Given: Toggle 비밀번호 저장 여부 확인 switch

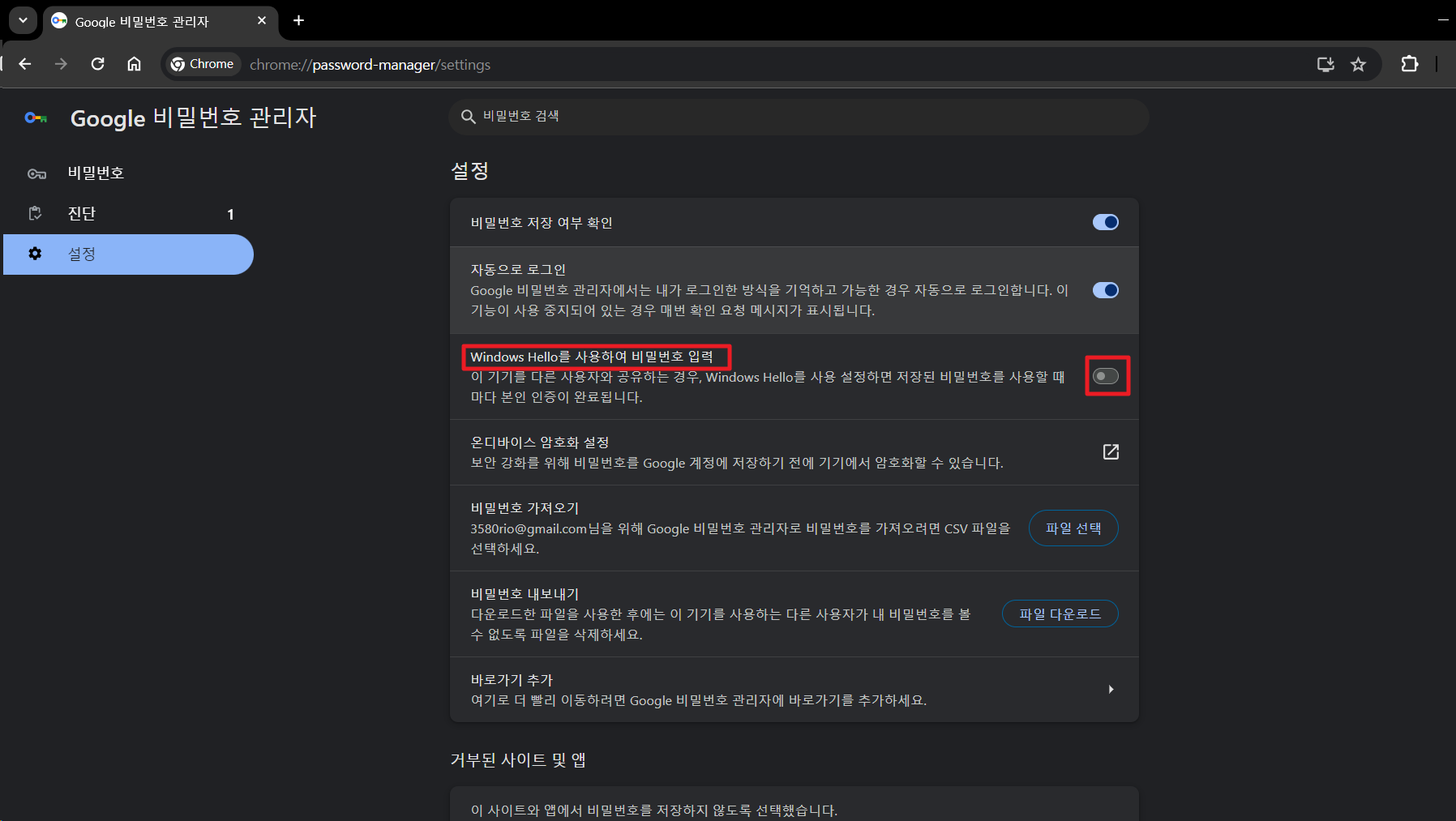Looking at the screenshot, I should click(x=1105, y=222).
